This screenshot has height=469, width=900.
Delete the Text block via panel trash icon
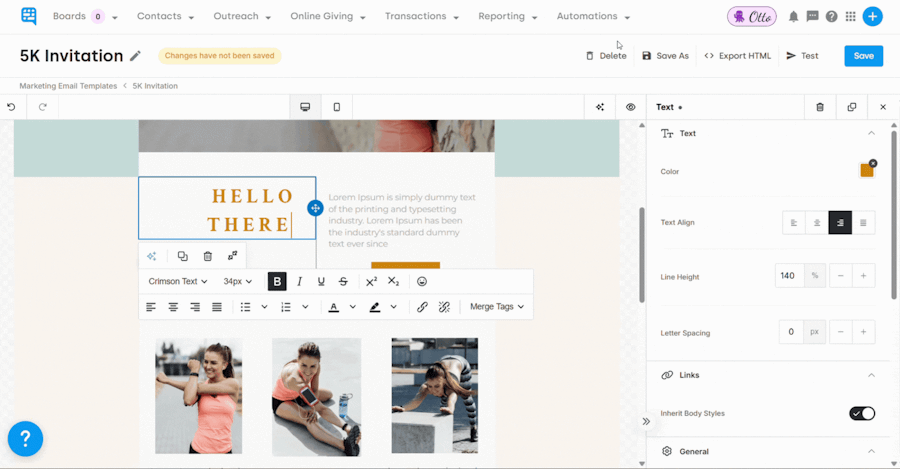[x=820, y=107]
